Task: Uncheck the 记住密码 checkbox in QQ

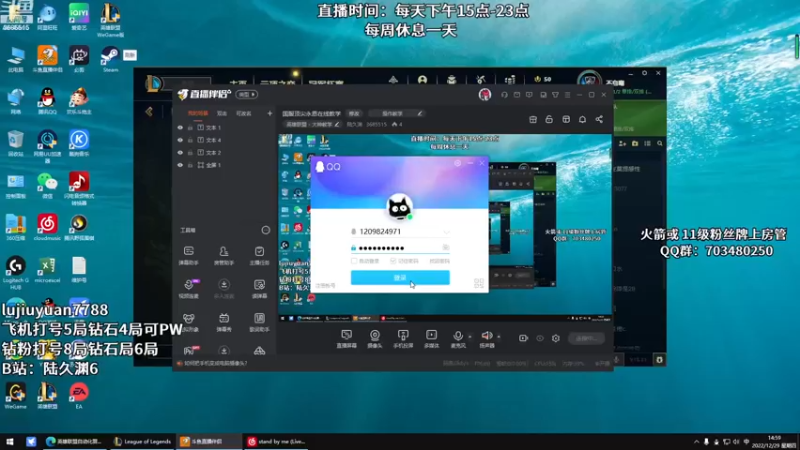Action: 393,261
